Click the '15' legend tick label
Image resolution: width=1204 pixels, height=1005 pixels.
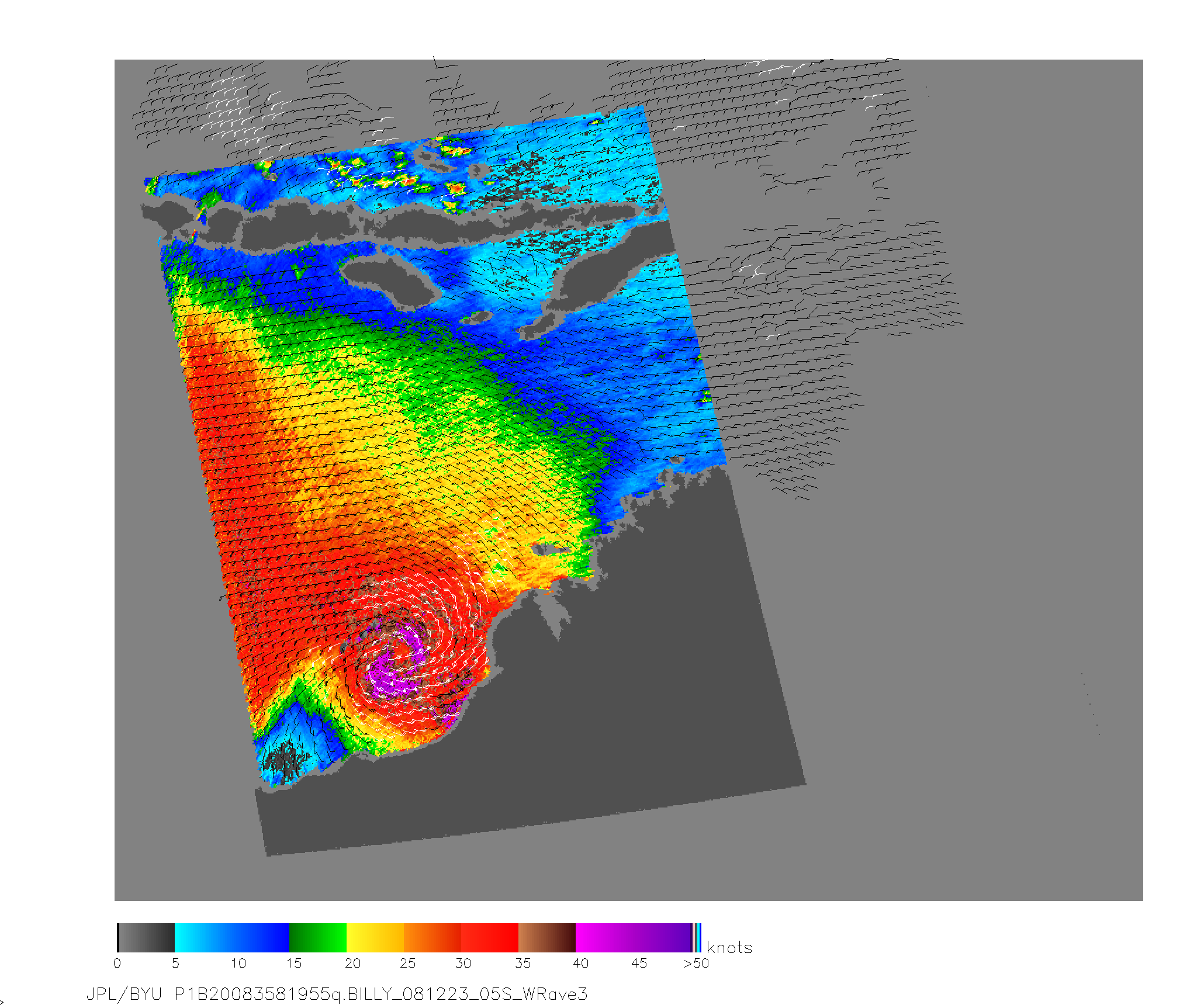(294, 963)
